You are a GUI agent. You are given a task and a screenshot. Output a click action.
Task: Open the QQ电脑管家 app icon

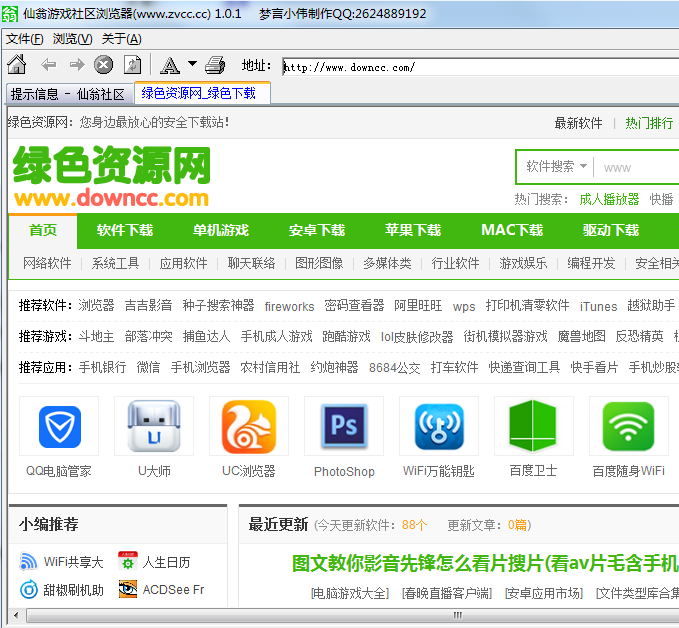coord(59,427)
